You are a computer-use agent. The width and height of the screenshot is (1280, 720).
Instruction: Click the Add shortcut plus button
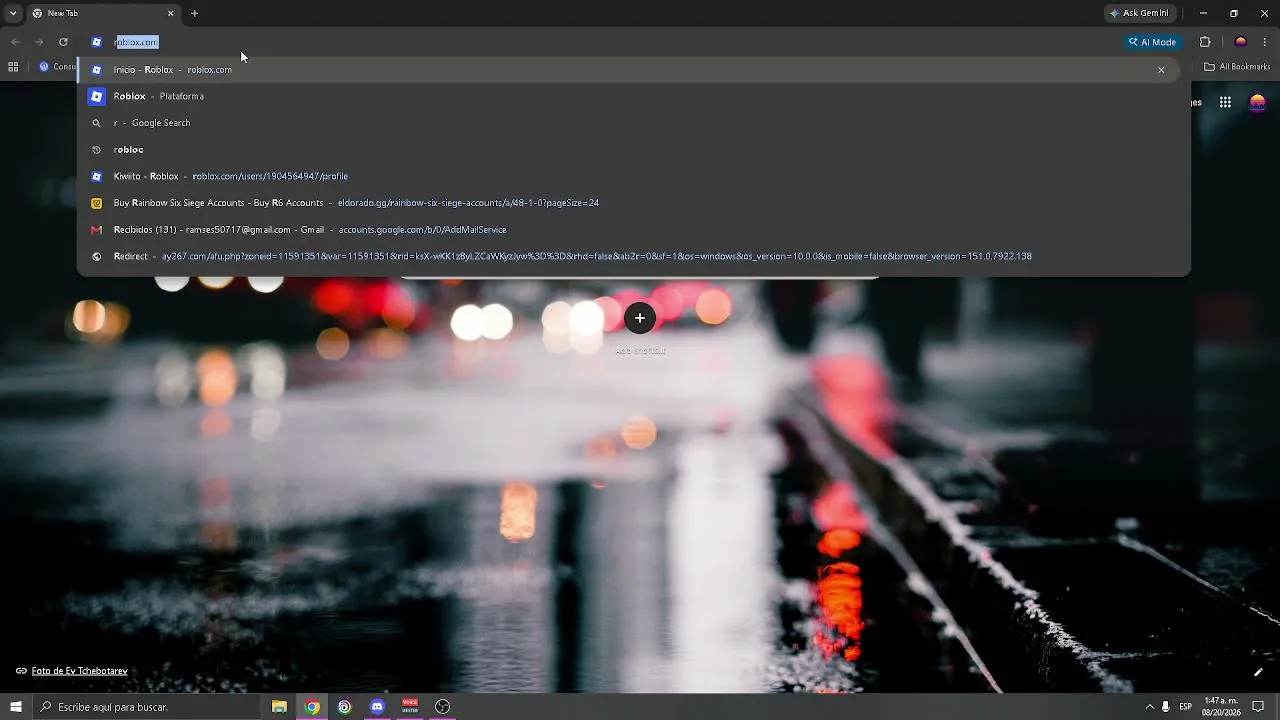640,318
